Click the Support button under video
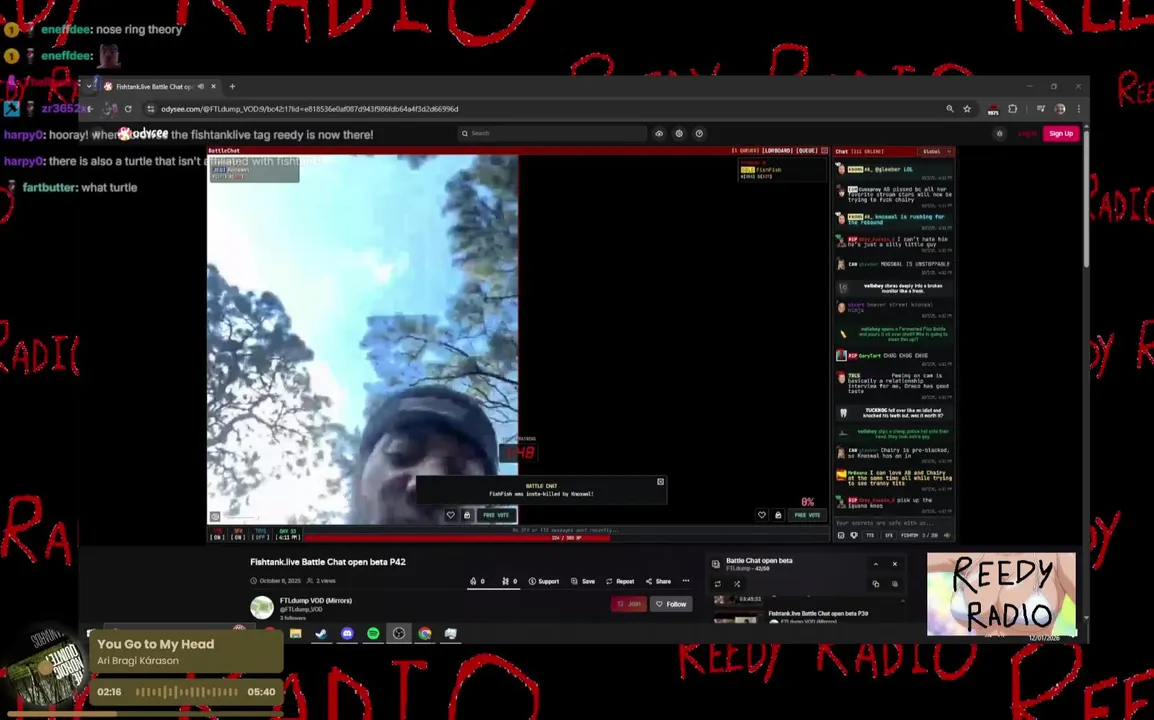The height and width of the screenshot is (720, 1154). pyautogui.click(x=544, y=581)
